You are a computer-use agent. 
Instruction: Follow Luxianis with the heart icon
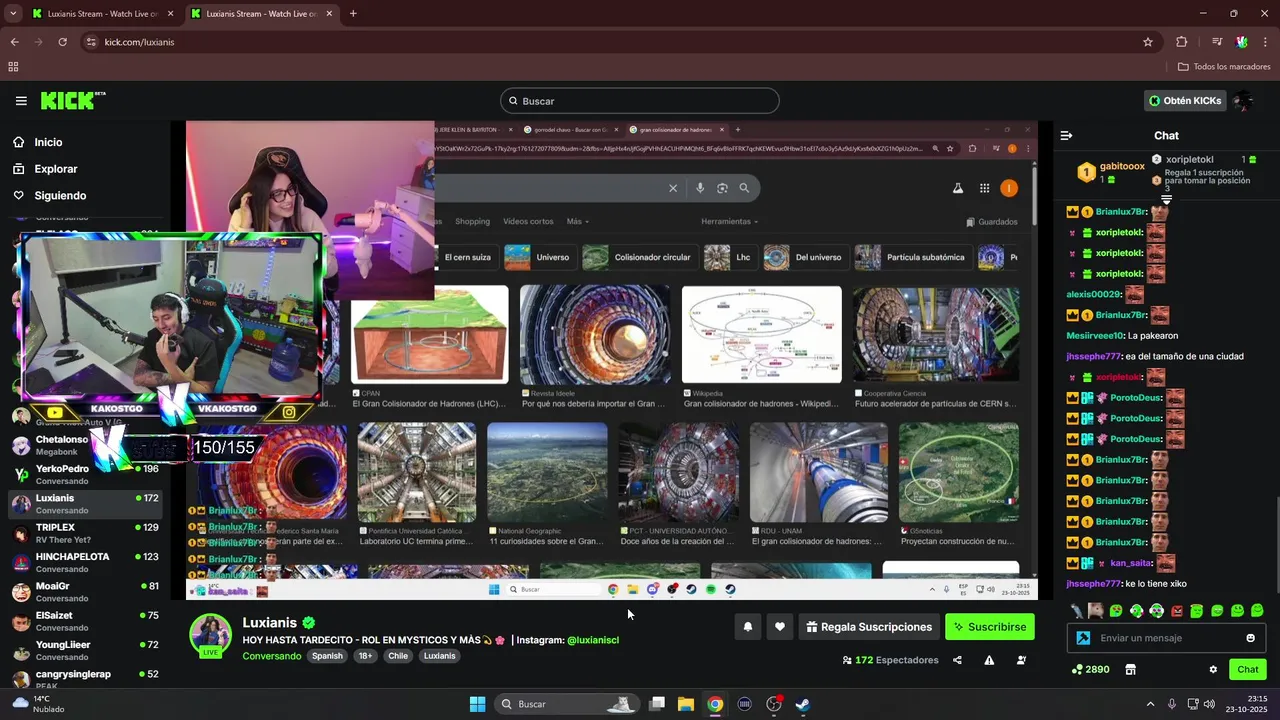coord(780,627)
